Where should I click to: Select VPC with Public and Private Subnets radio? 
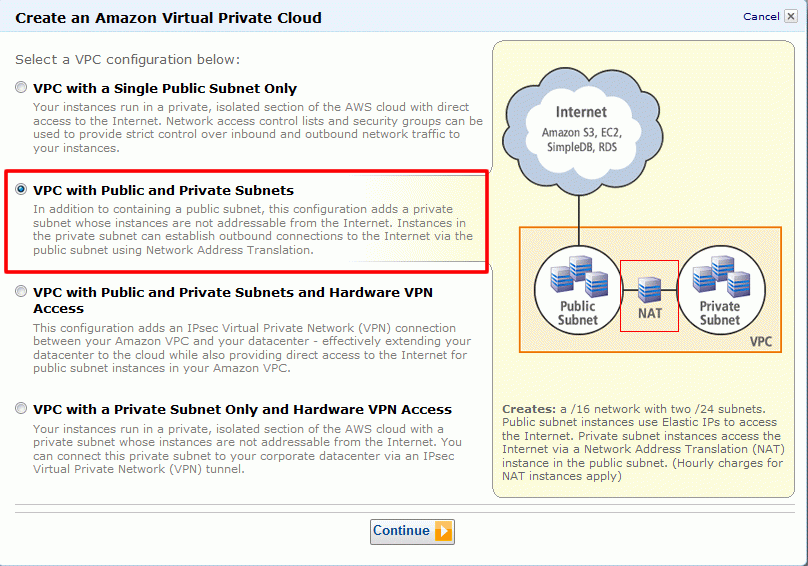click(x=21, y=189)
